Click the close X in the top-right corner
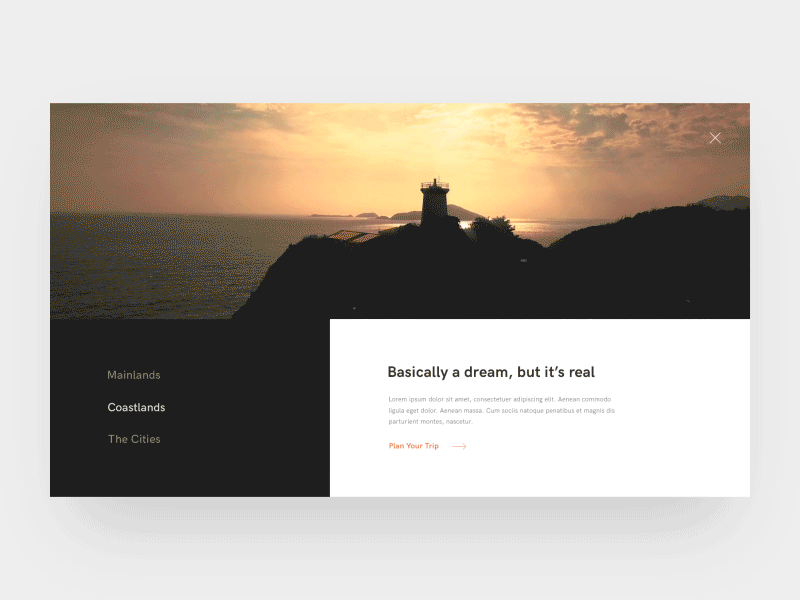800x600 pixels. point(715,138)
